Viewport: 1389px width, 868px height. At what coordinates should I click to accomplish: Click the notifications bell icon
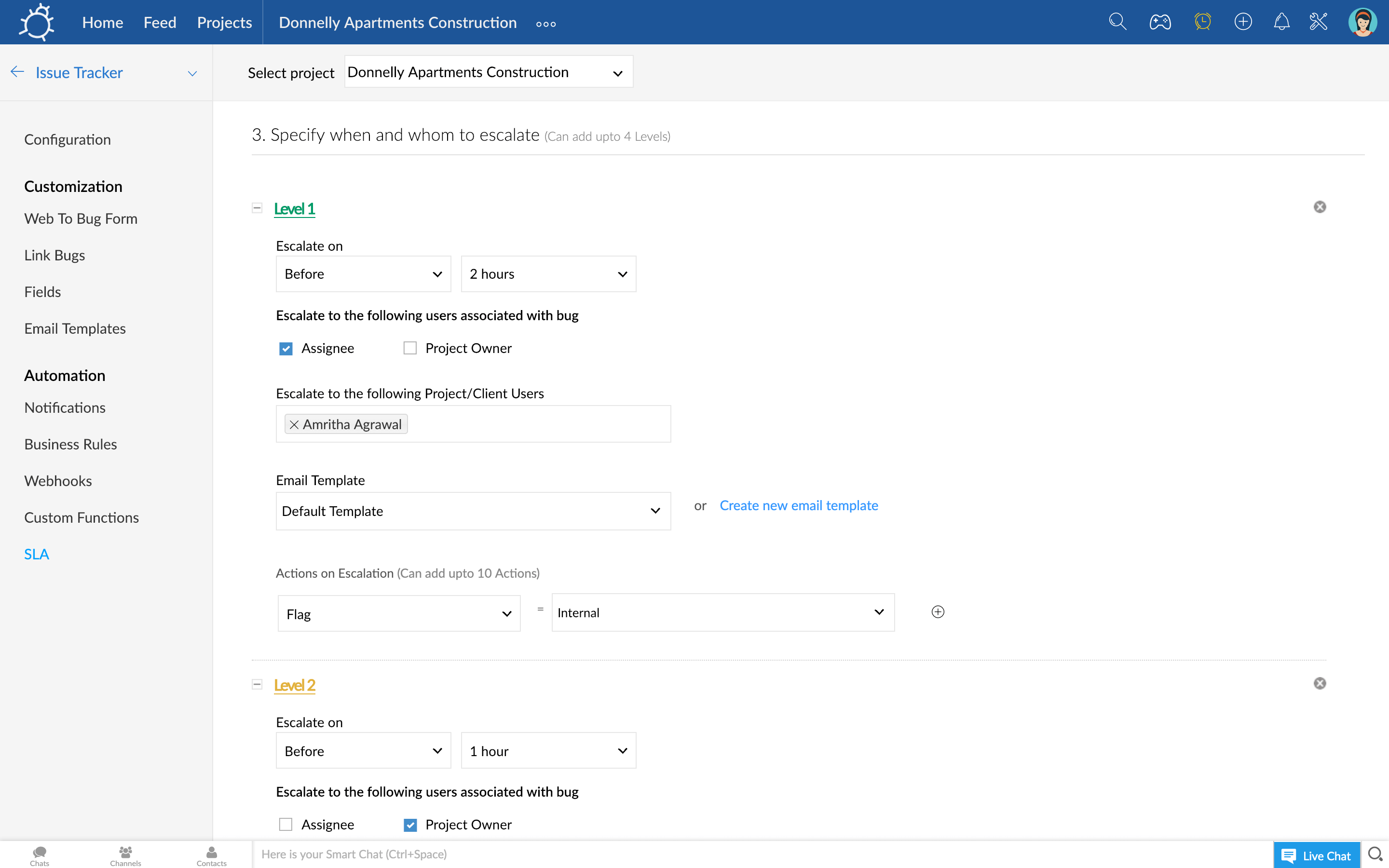(x=1281, y=22)
